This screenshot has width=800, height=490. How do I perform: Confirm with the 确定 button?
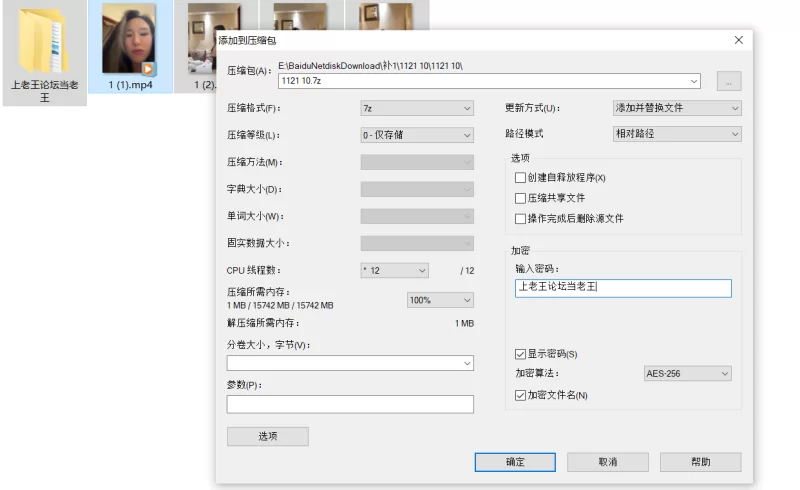pyautogui.click(x=515, y=462)
